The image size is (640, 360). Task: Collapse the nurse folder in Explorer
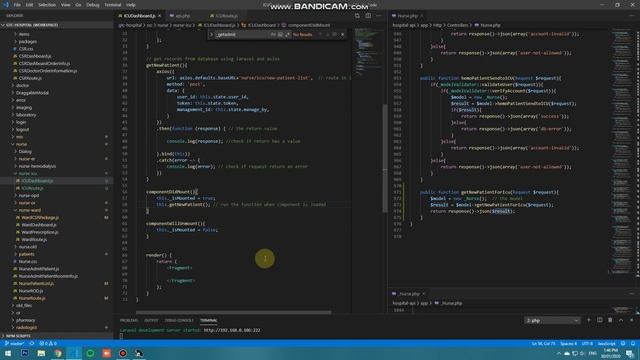click(x=22, y=144)
